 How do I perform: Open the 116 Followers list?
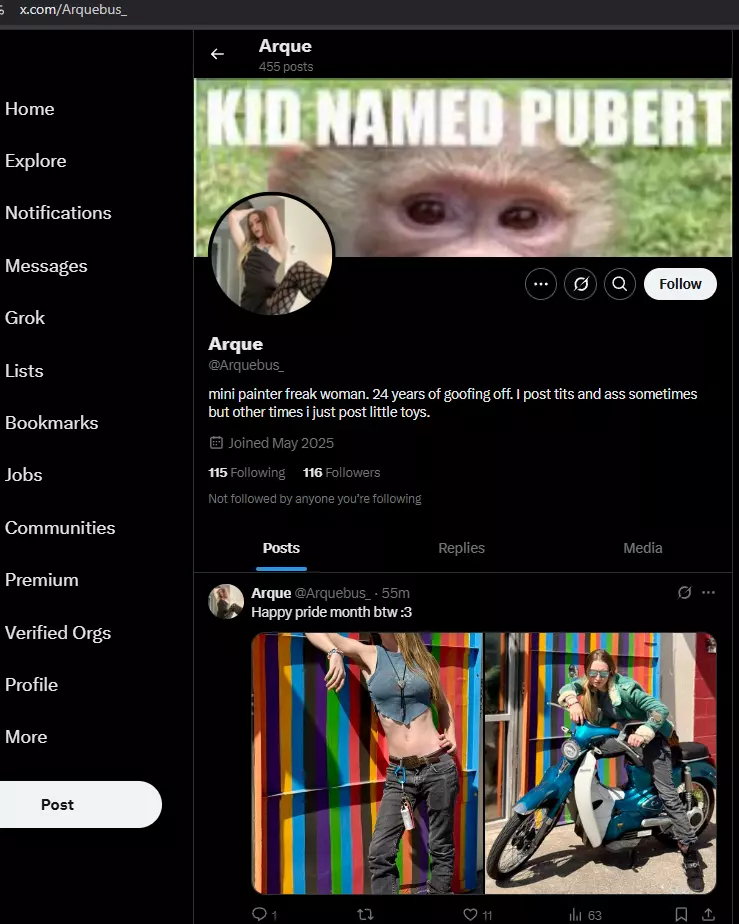[341, 473]
